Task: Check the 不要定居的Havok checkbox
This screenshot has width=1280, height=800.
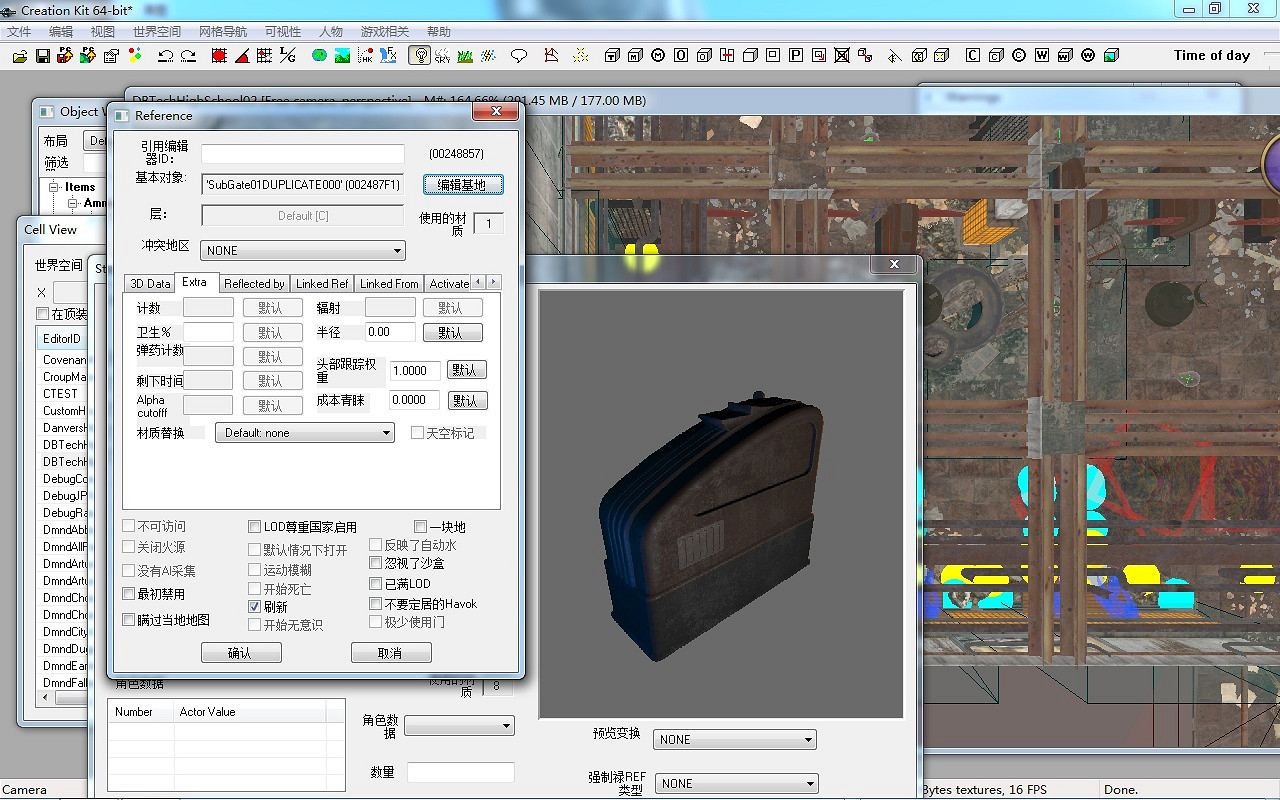Action: click(376, 604)
